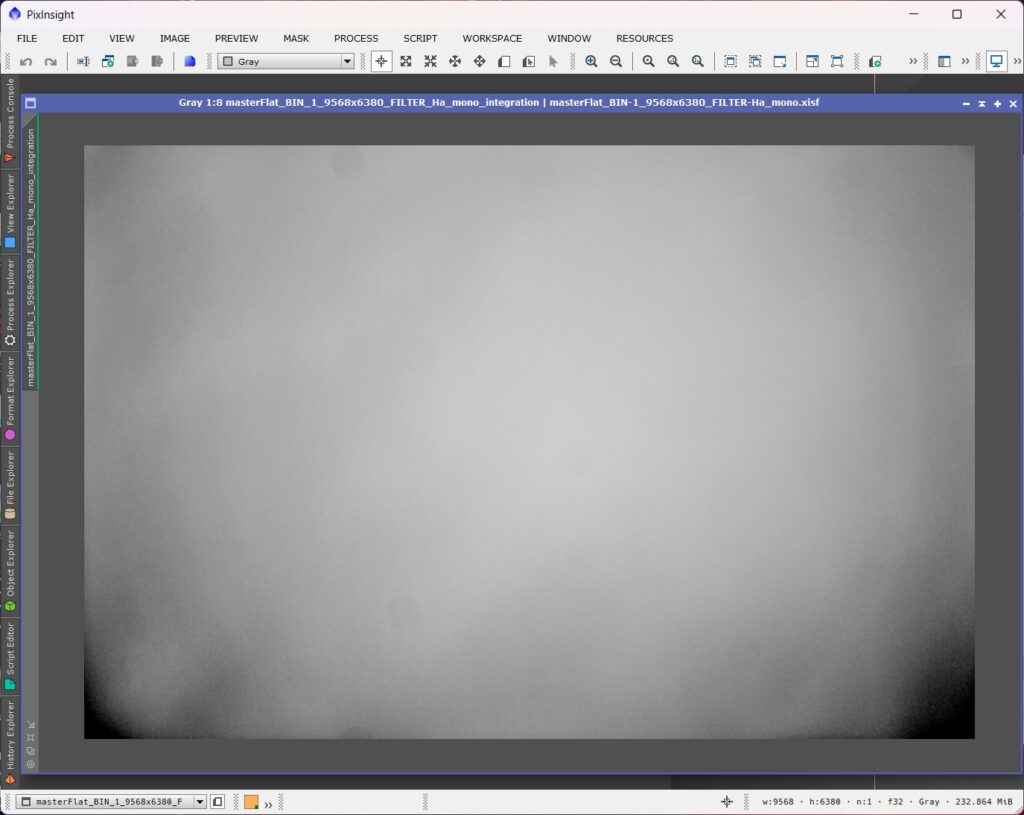Toggle the blue monitor screen icon
The width and height of the screenshot is (1024, 815).
997,61
